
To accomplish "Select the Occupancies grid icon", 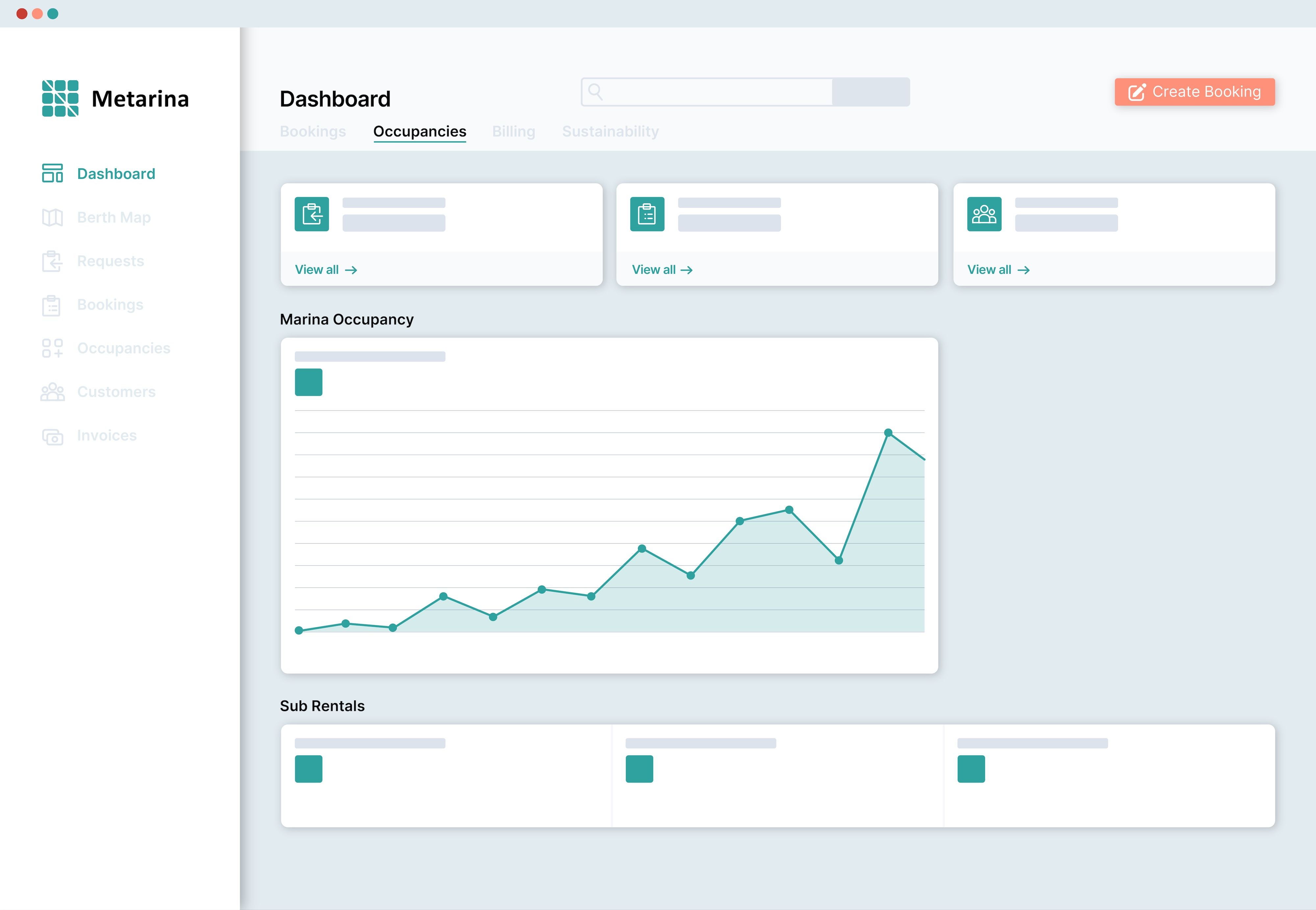I will point(52,348).
